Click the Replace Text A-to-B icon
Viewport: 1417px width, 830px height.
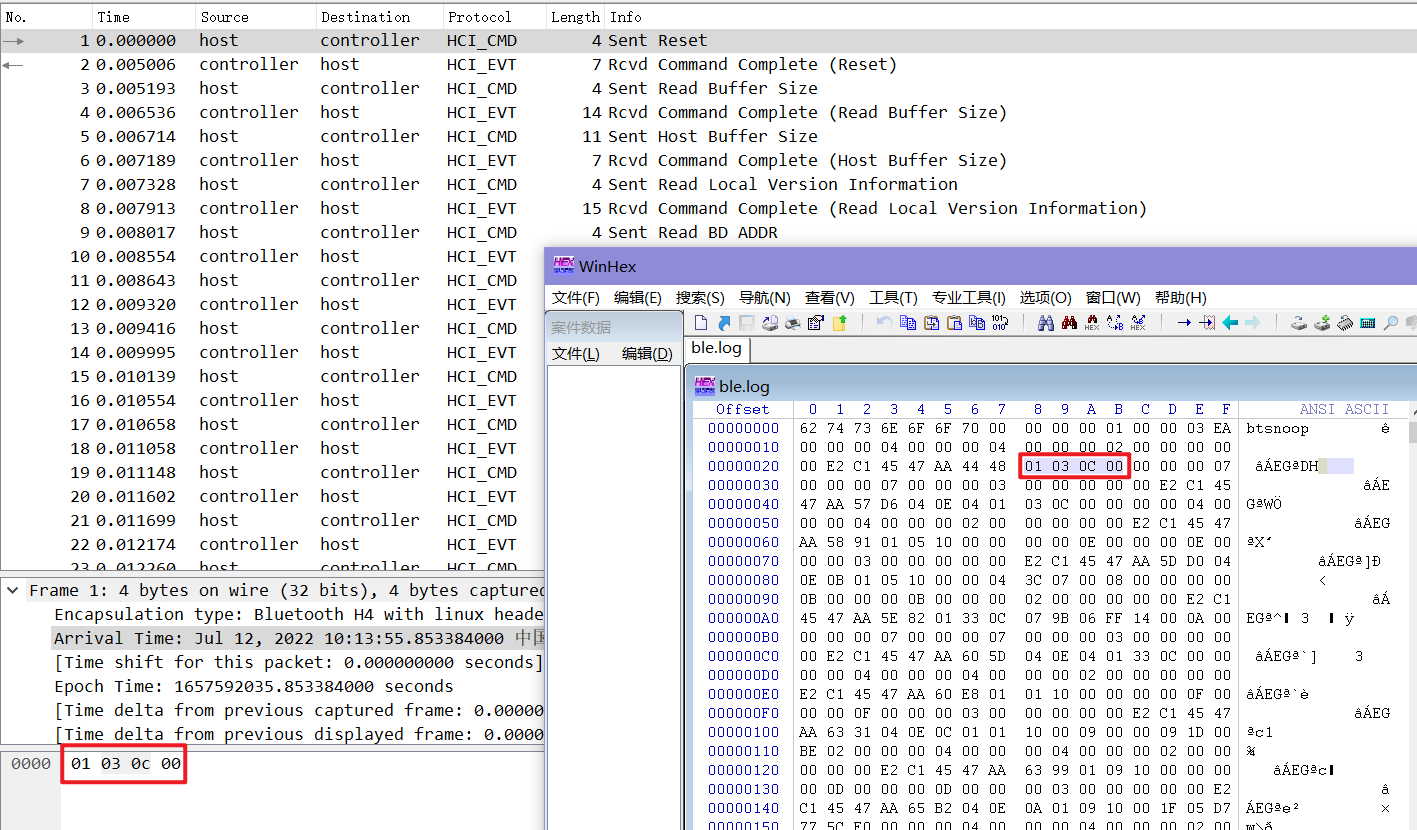click(1115, 323)
